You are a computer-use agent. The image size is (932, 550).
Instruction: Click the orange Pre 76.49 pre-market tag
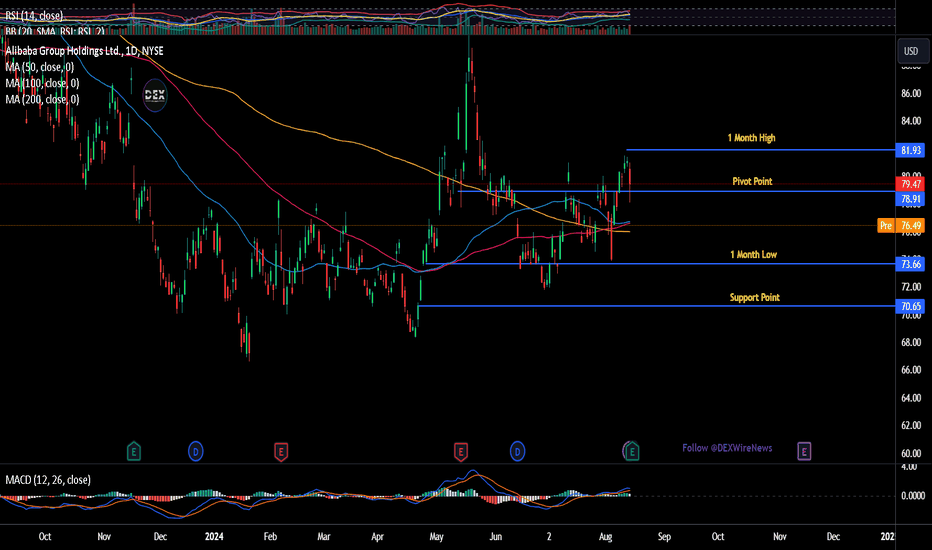pos(901,225)
